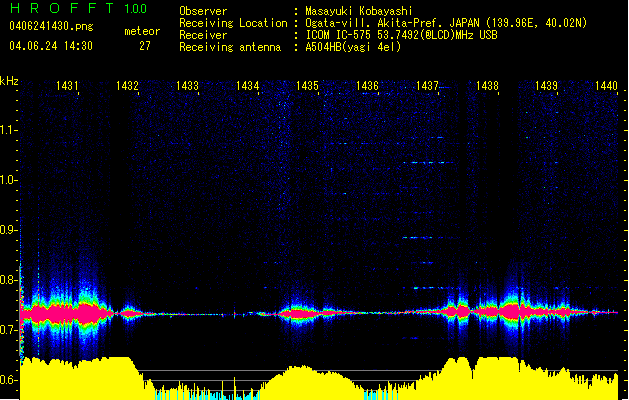
Task: Click time marker 1432
Action: pos(127,86)
